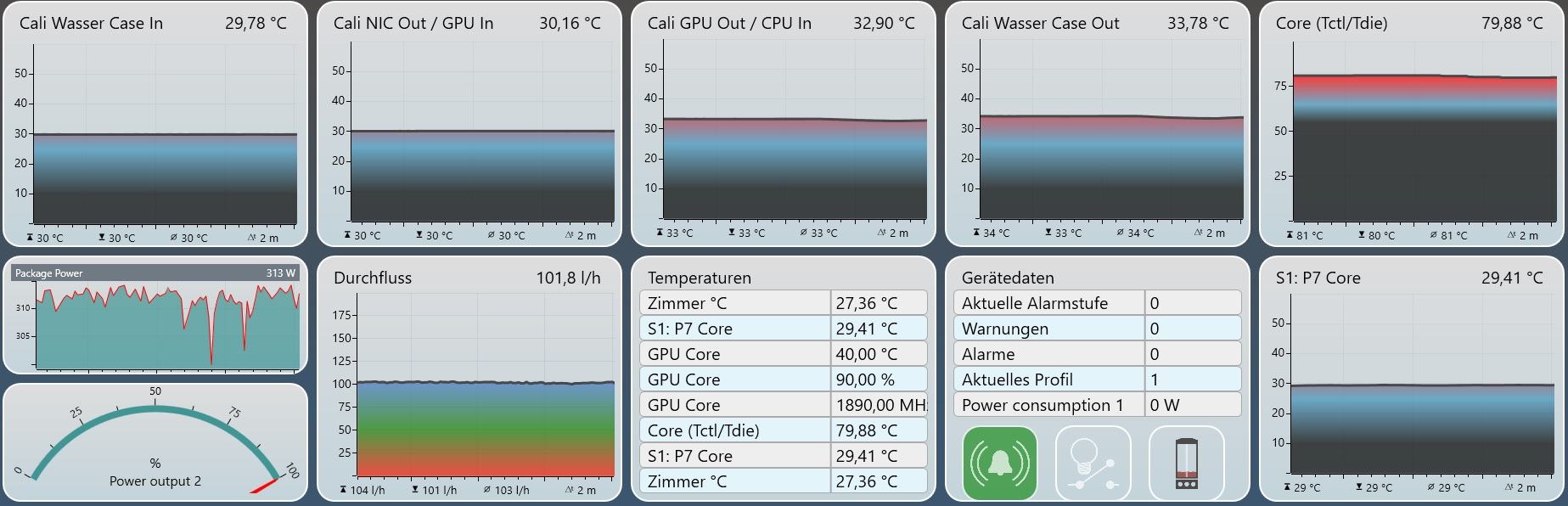
Task: Click the GPU Core row showing 1890,00 MHz
Action: pos(783,405)
